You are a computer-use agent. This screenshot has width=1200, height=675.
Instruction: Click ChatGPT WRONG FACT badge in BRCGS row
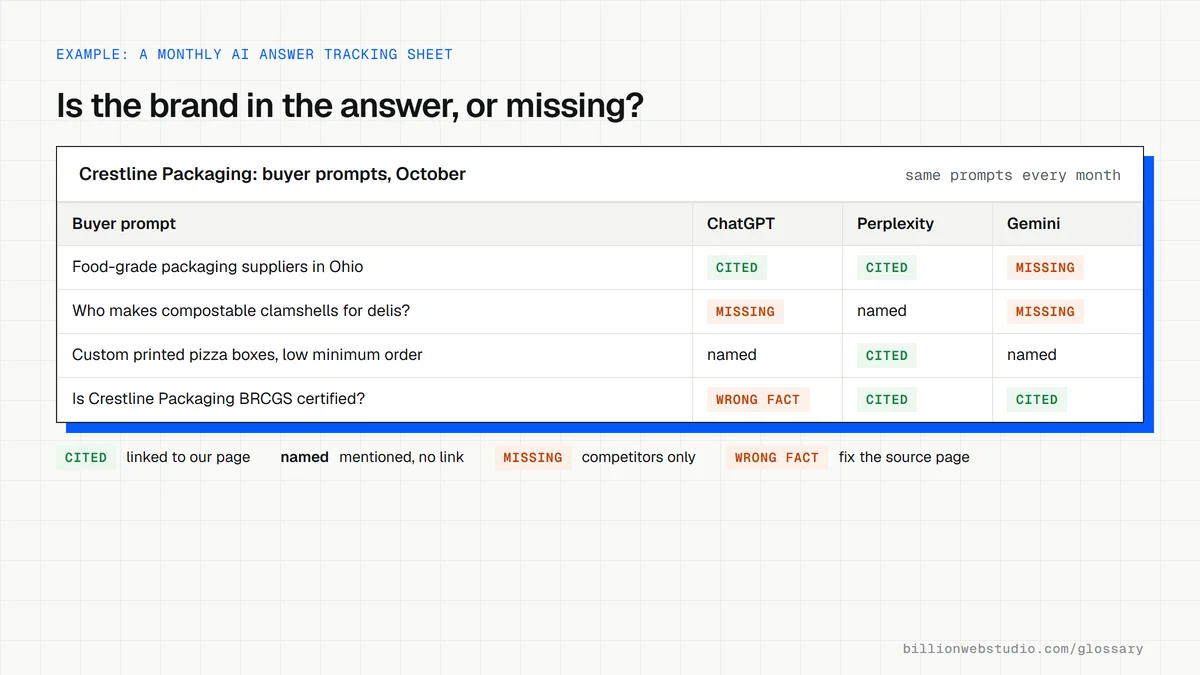click(758, 399)
